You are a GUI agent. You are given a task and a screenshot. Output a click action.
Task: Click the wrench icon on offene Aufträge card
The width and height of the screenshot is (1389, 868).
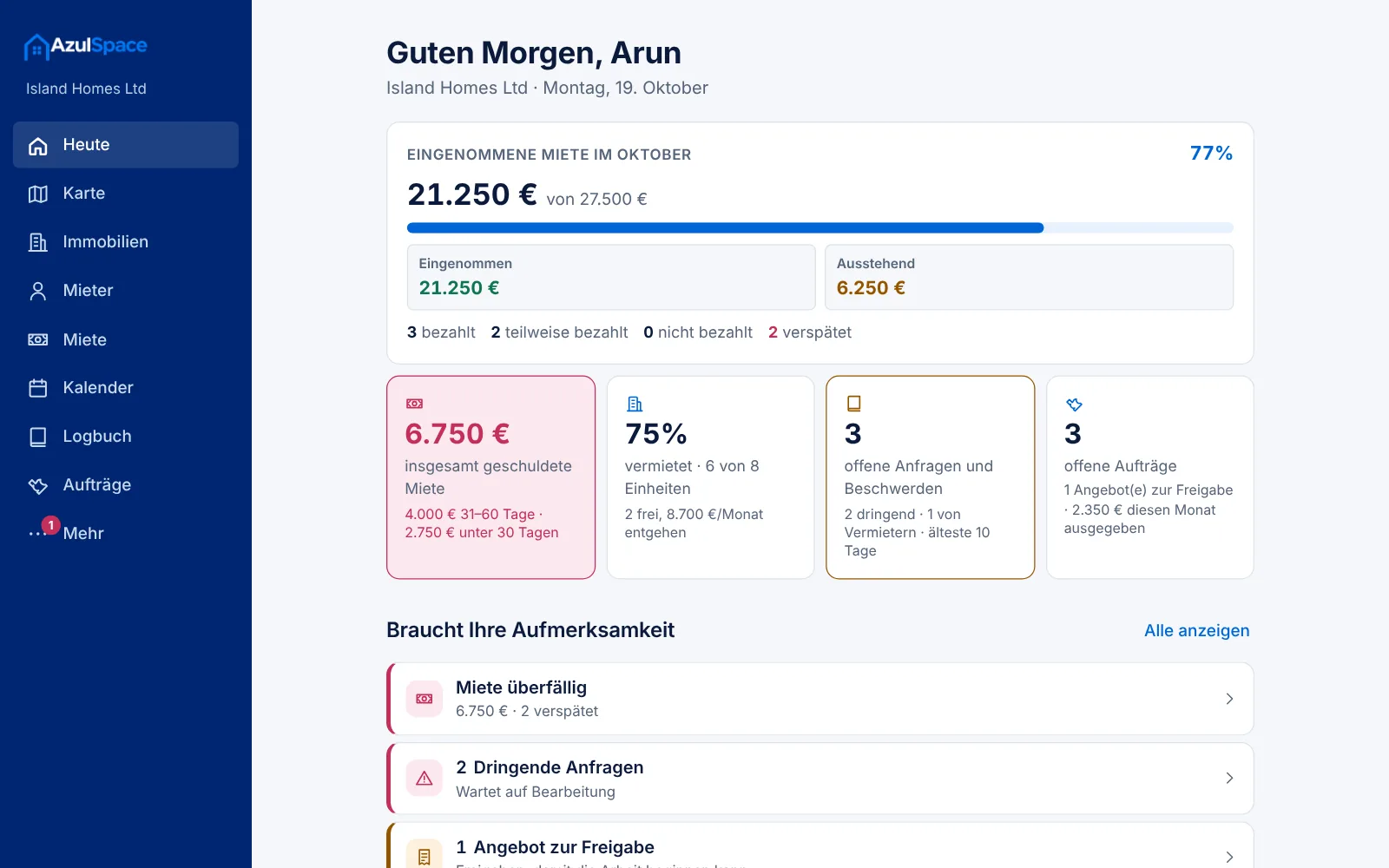[1074, 404]
